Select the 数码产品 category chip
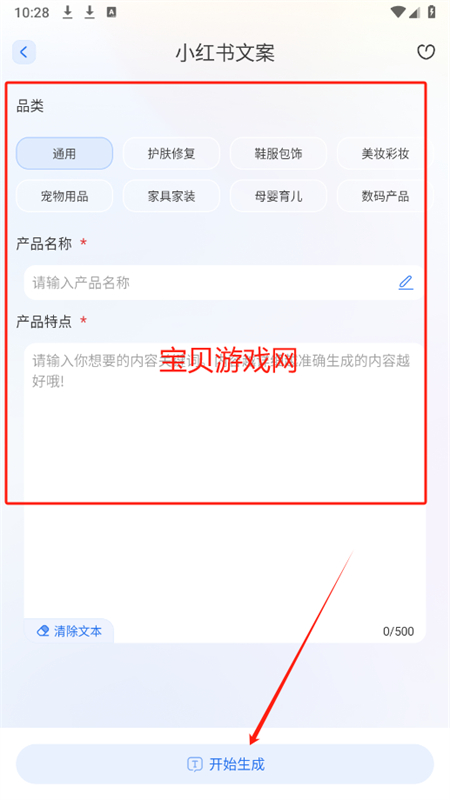 tap(385, 196)
